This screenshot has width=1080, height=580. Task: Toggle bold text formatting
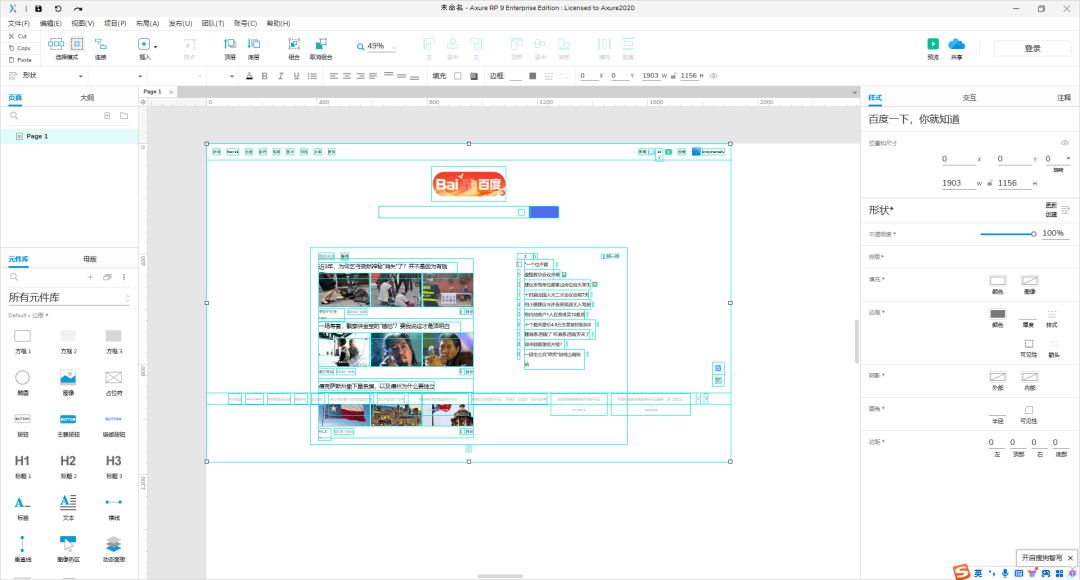coord(264,76)
